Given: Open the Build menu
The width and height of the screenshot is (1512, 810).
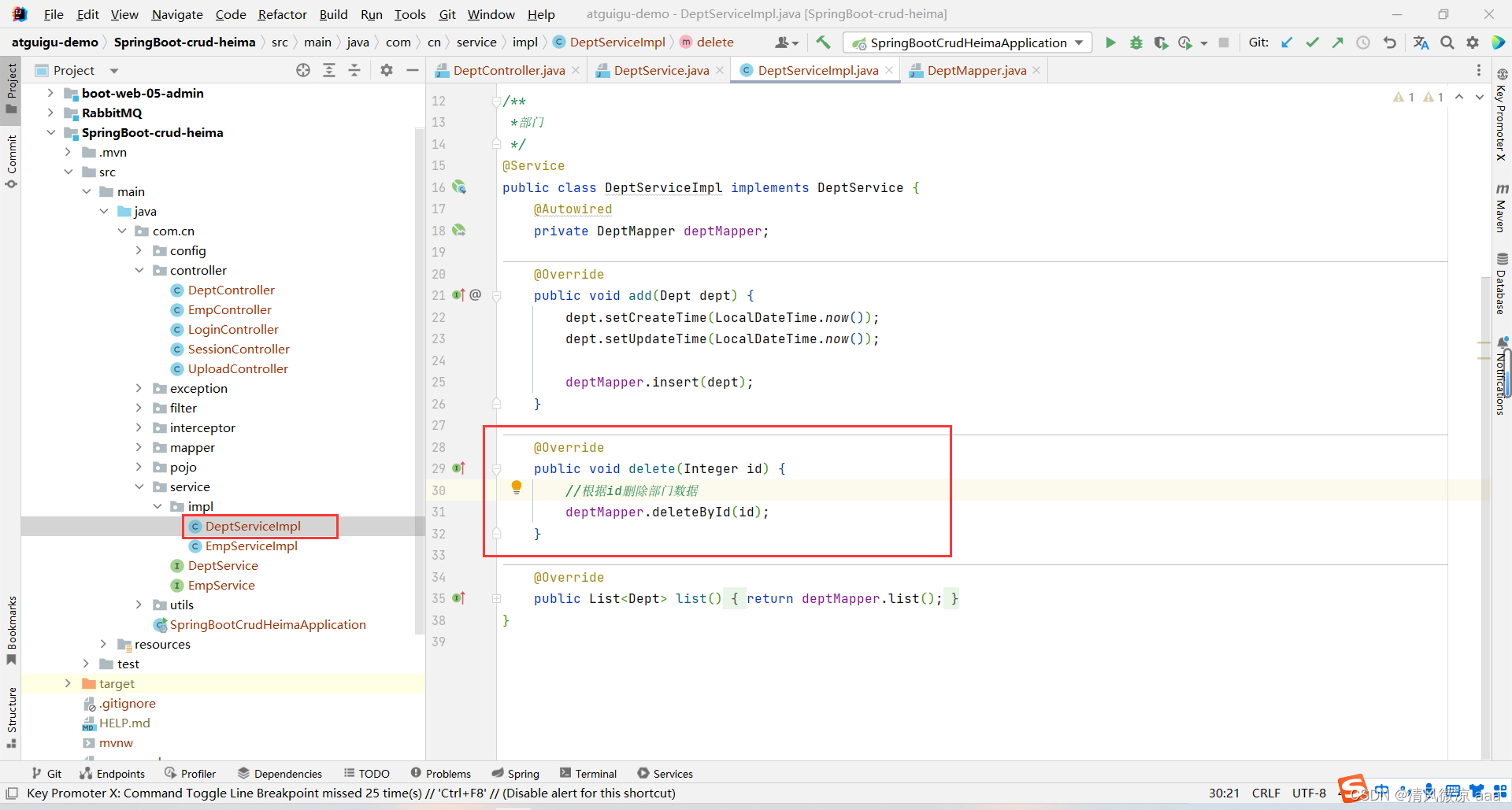Looking at the screenshot, I should 333,14.
